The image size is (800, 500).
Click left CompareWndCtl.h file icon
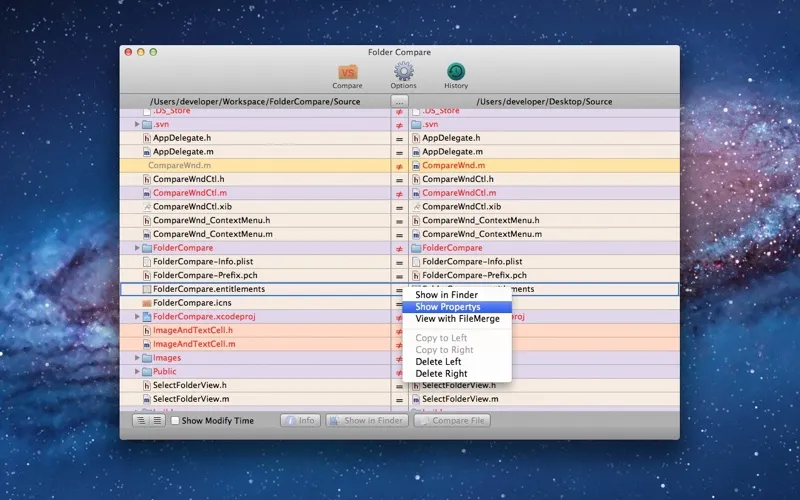(x=147, y=179)
